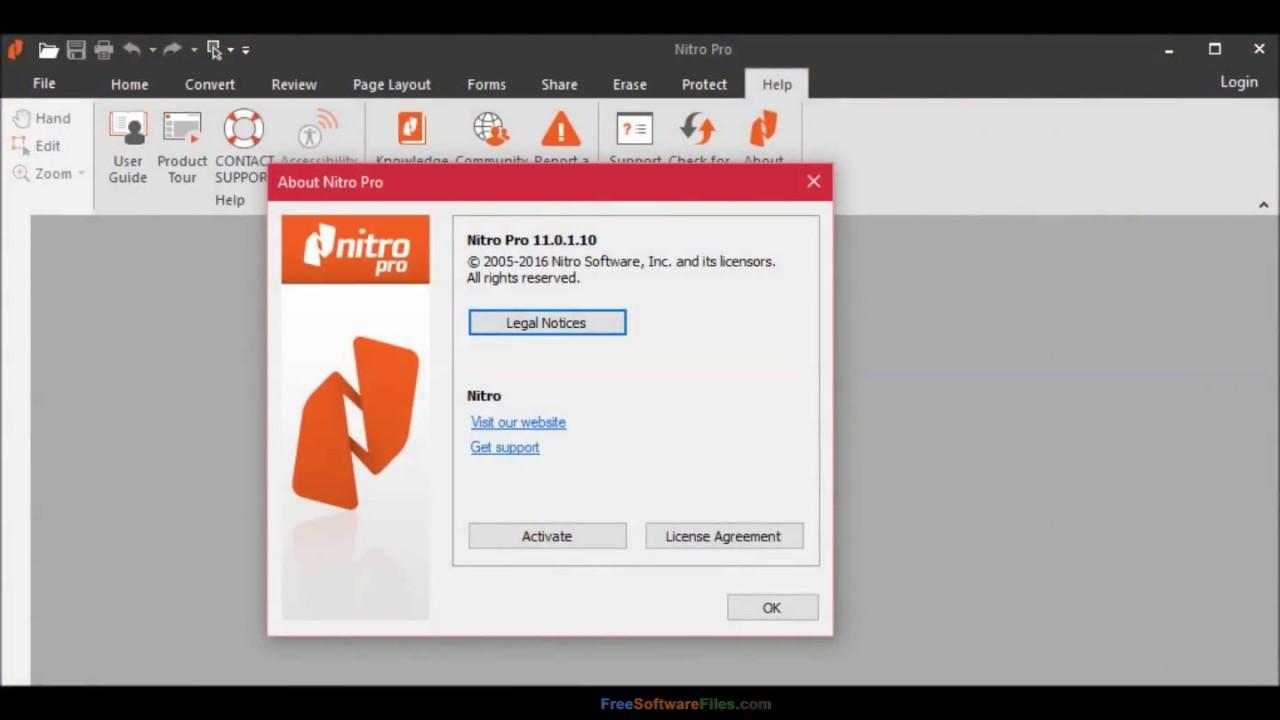Click the cursor selection tool icon
The image size is (1280, 720).
[x=214, y=50]
